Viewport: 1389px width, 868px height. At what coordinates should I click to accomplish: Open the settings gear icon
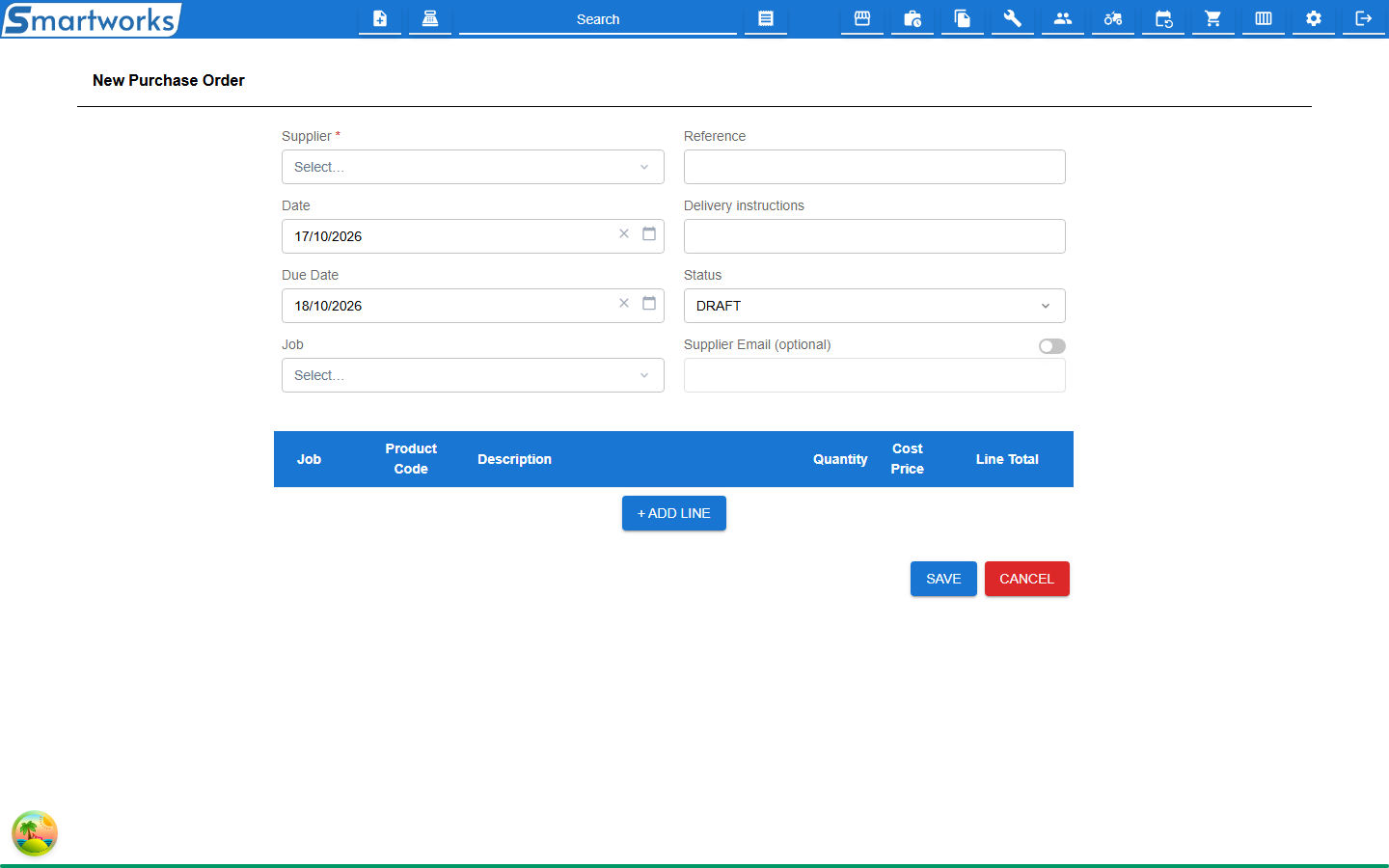[1314, 18]
